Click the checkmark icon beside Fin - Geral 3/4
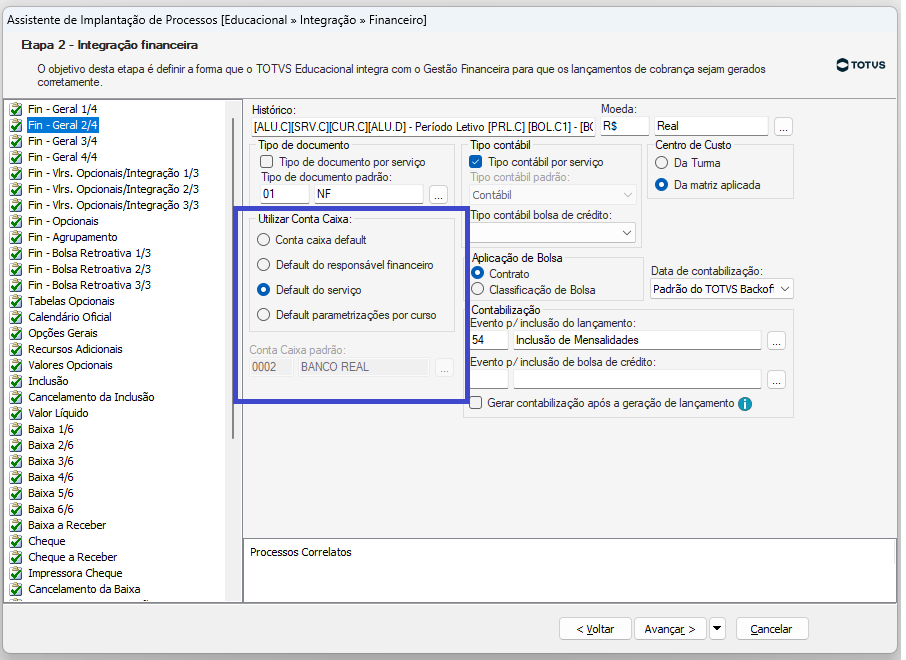The width and height of the screenshot is (906, 660). pyautogui.click(x=16, y=141)
